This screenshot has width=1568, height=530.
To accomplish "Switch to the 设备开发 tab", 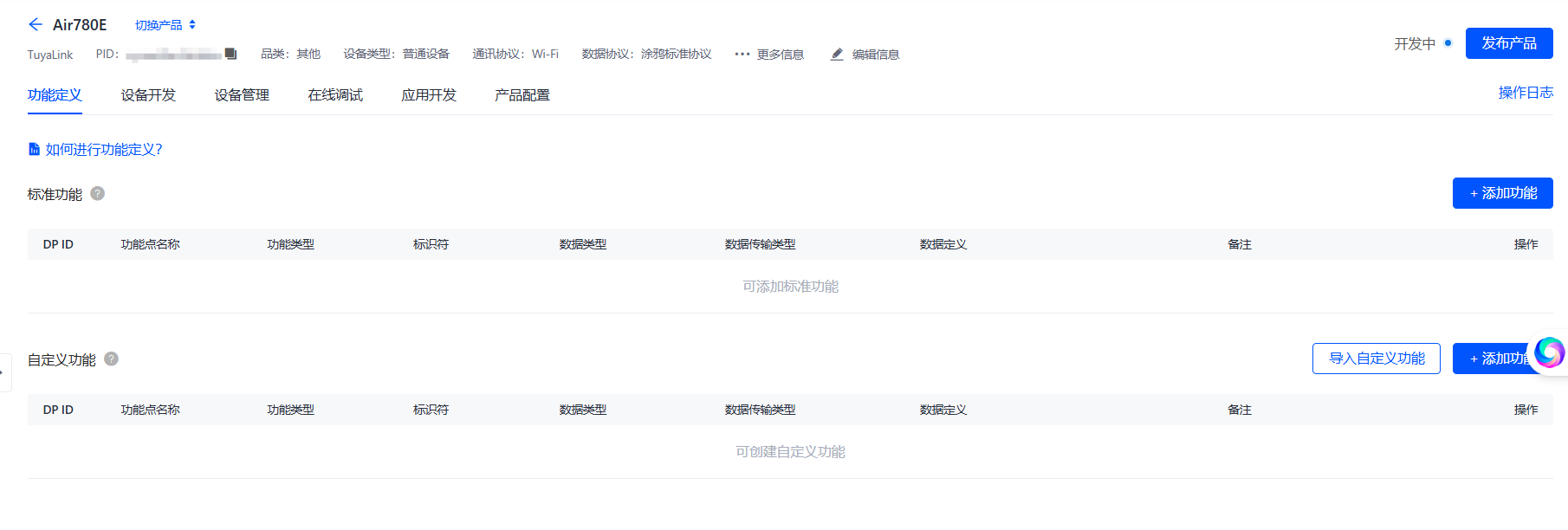I will click(148, 95).
